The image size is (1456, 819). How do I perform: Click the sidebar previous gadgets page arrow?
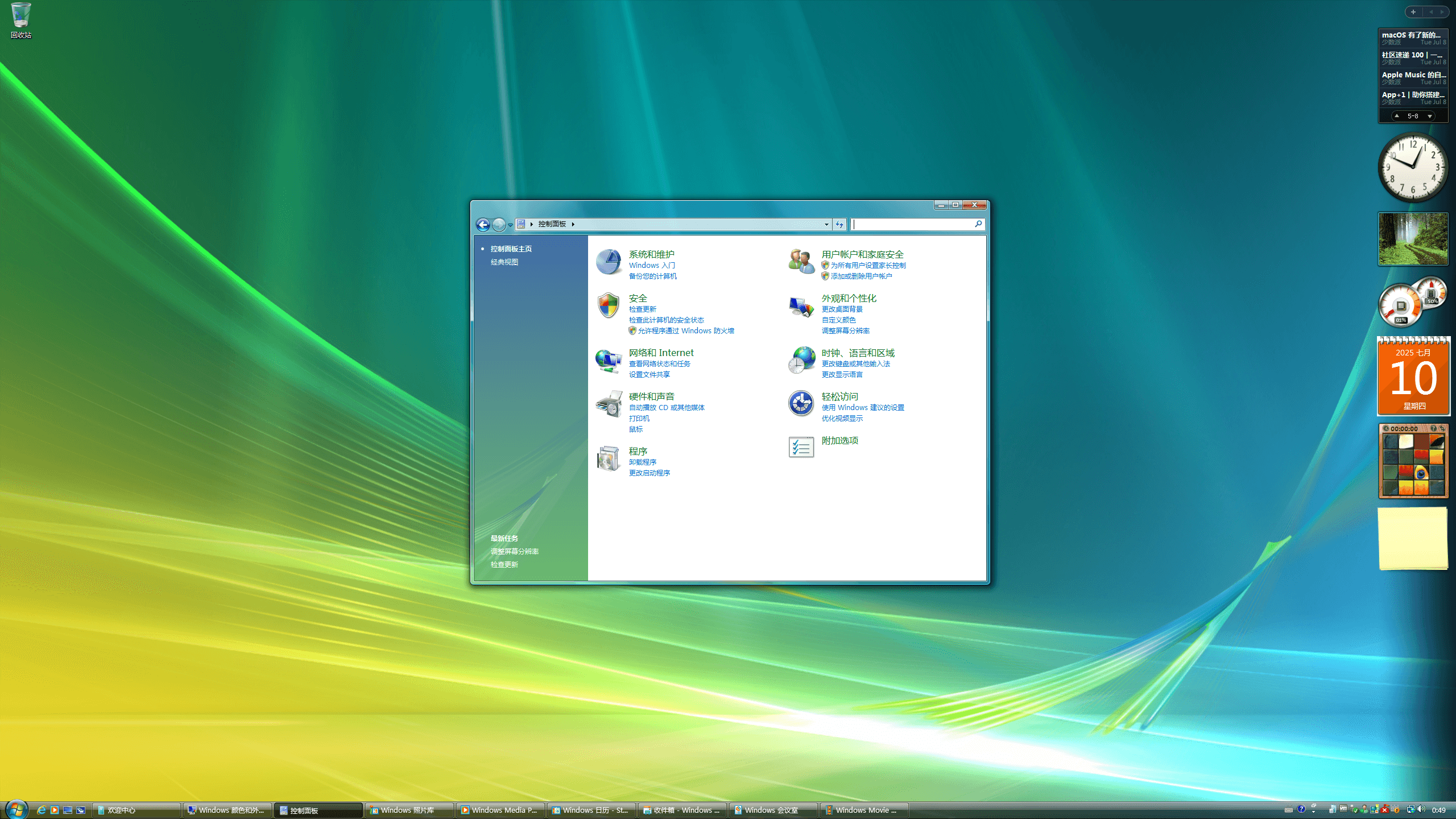click(1430, 12)
